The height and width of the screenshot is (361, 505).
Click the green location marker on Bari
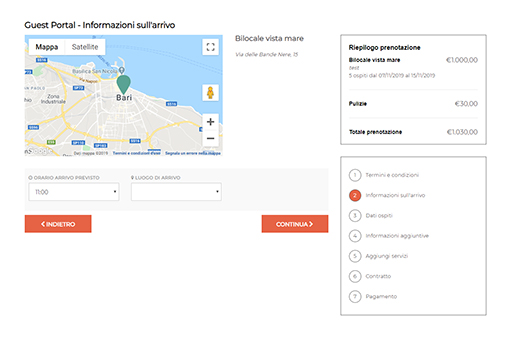coord(123,84)
